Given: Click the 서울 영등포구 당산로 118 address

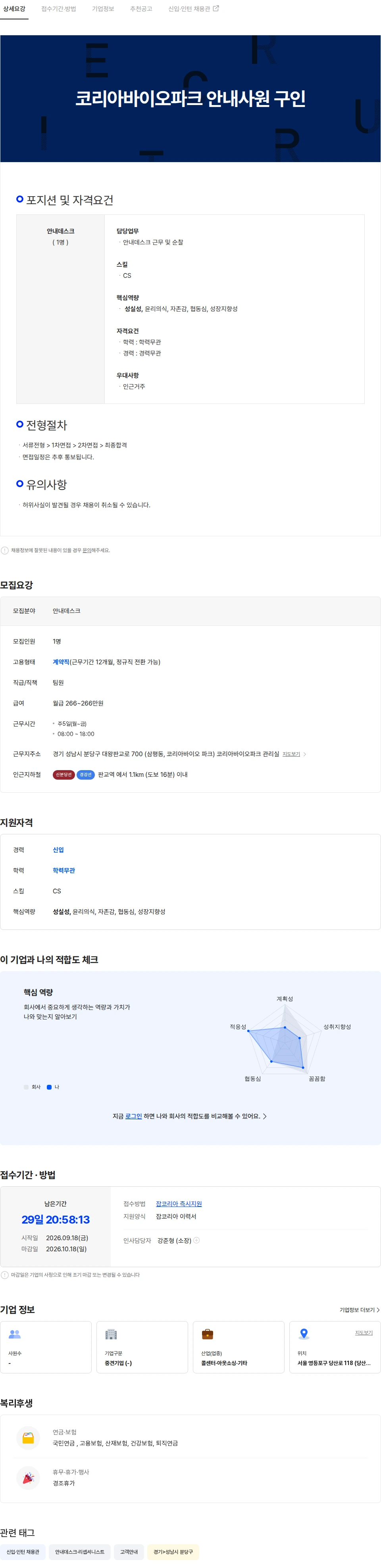Looking at the screenshot, I should [334, 1363].
